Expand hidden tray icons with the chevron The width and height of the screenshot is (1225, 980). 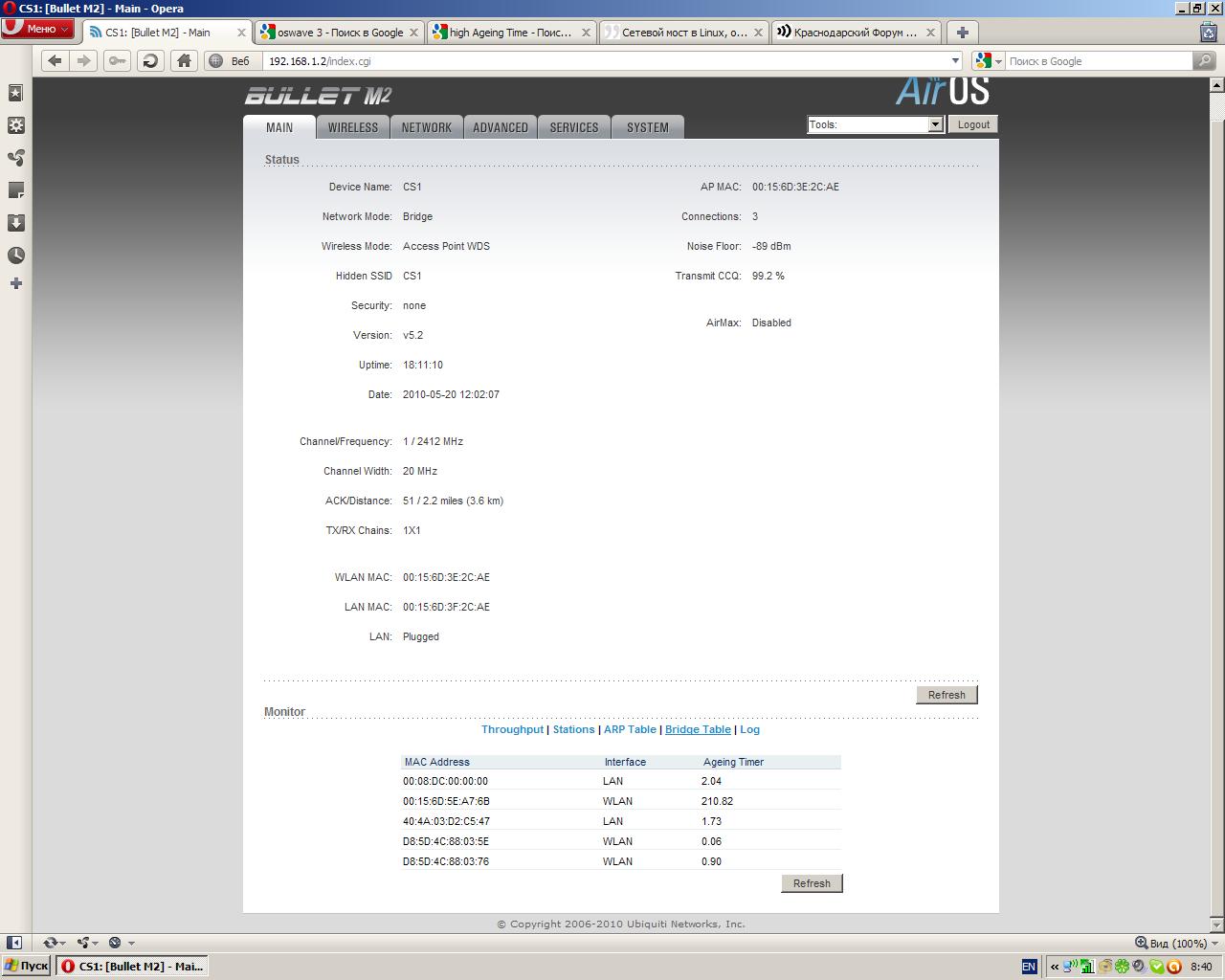point(1055,967)
